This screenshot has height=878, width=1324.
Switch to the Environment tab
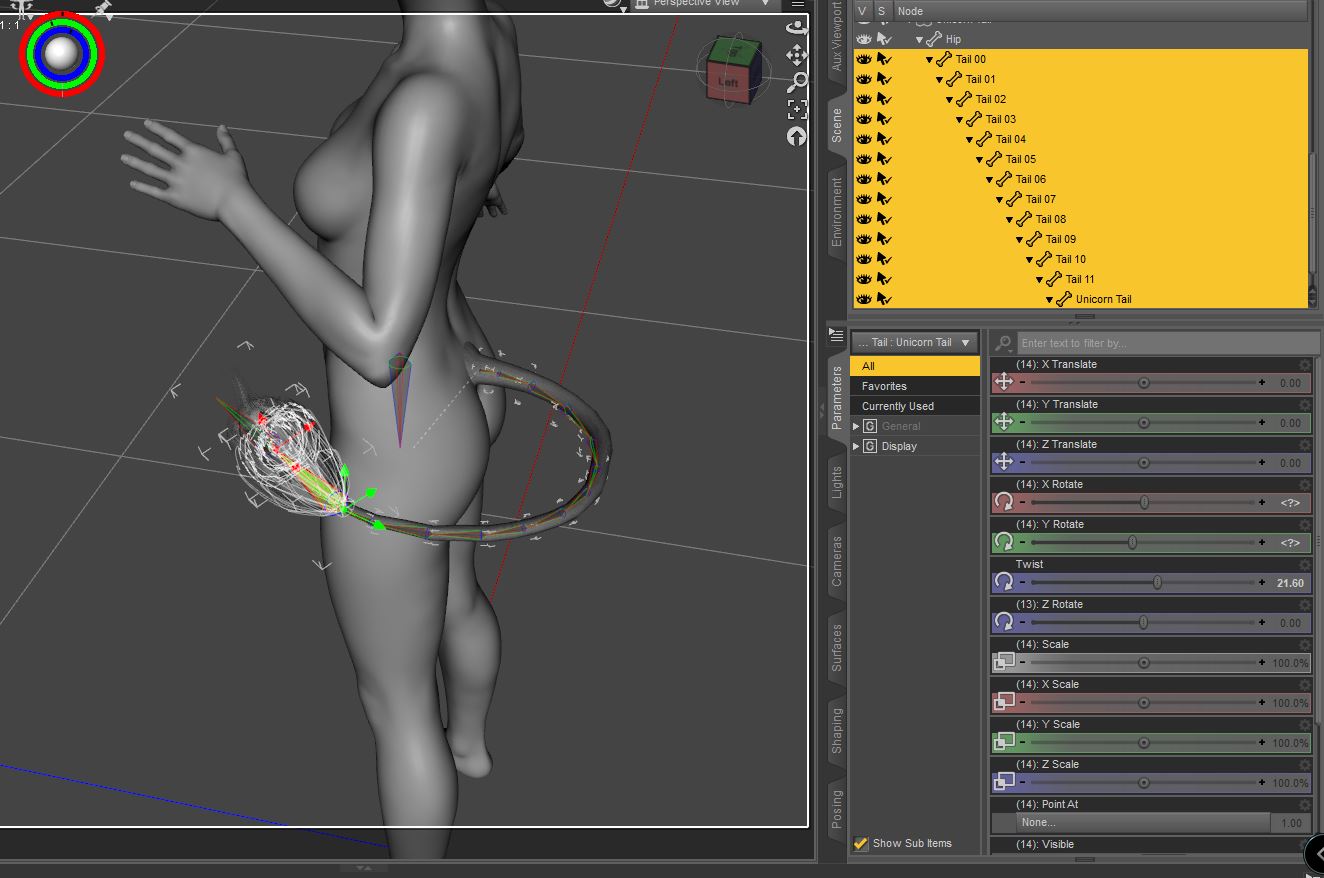coord(837,212)
